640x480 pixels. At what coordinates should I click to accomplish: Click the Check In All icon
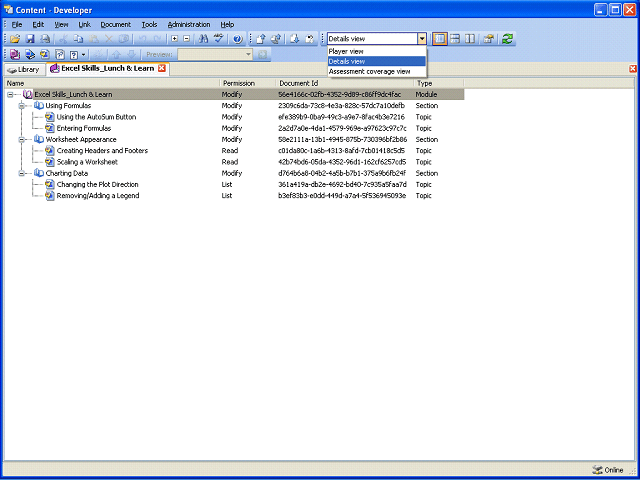click(276, 39)
